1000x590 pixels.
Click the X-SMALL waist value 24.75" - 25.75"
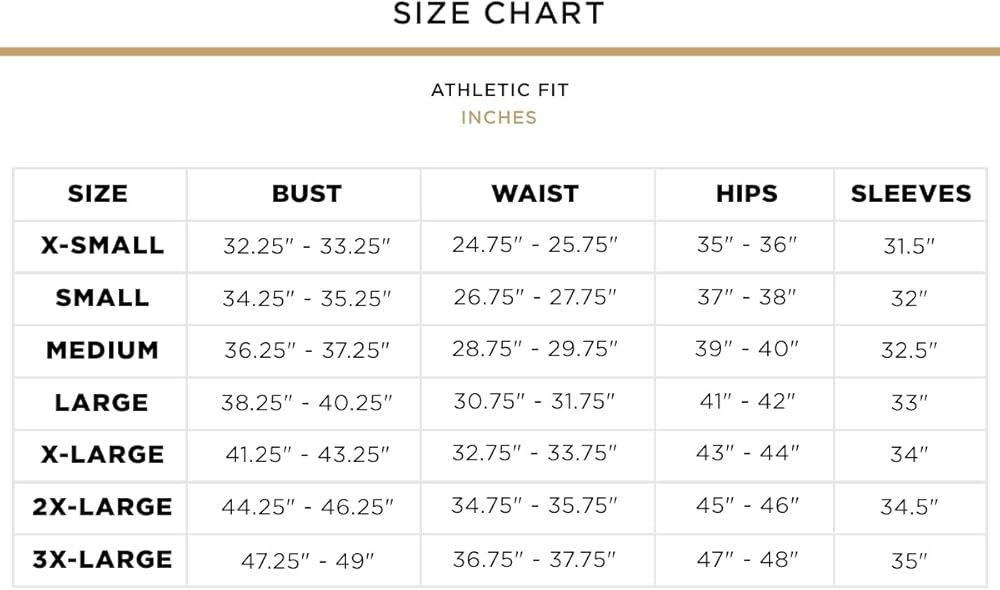pos(535,245)
